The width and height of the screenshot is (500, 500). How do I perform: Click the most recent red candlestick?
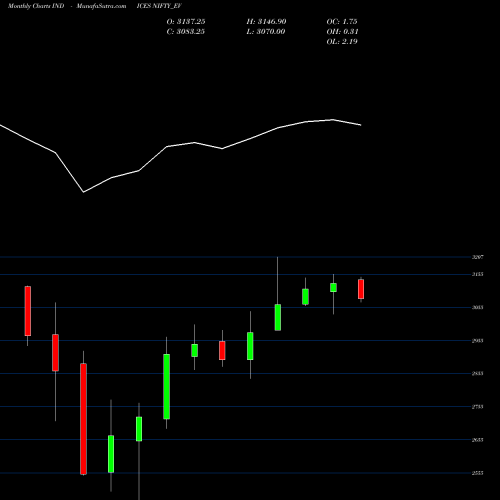361,289
